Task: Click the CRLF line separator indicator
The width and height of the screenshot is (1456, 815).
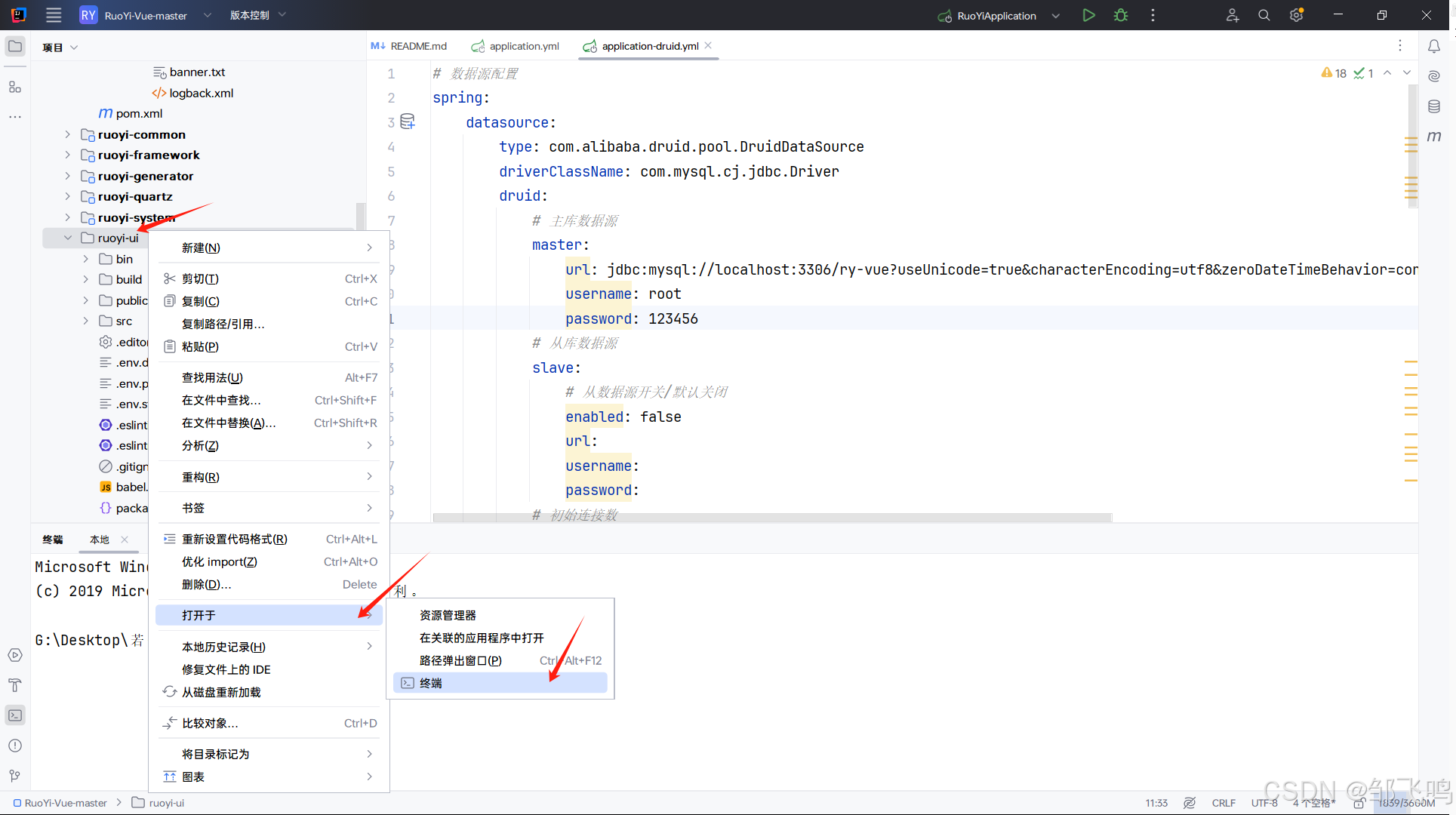Action: pyautogui.click(x=1224, y=803)
